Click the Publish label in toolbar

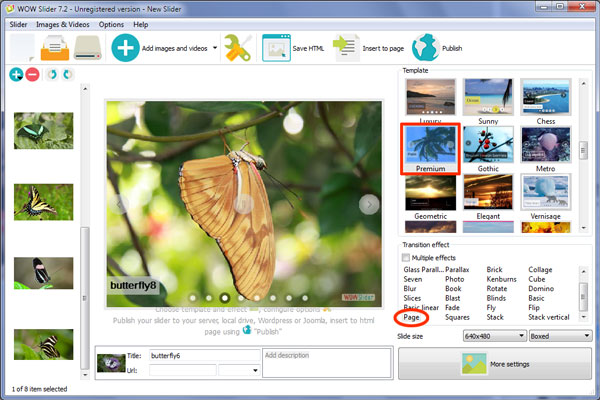click(x=452, y=48)
